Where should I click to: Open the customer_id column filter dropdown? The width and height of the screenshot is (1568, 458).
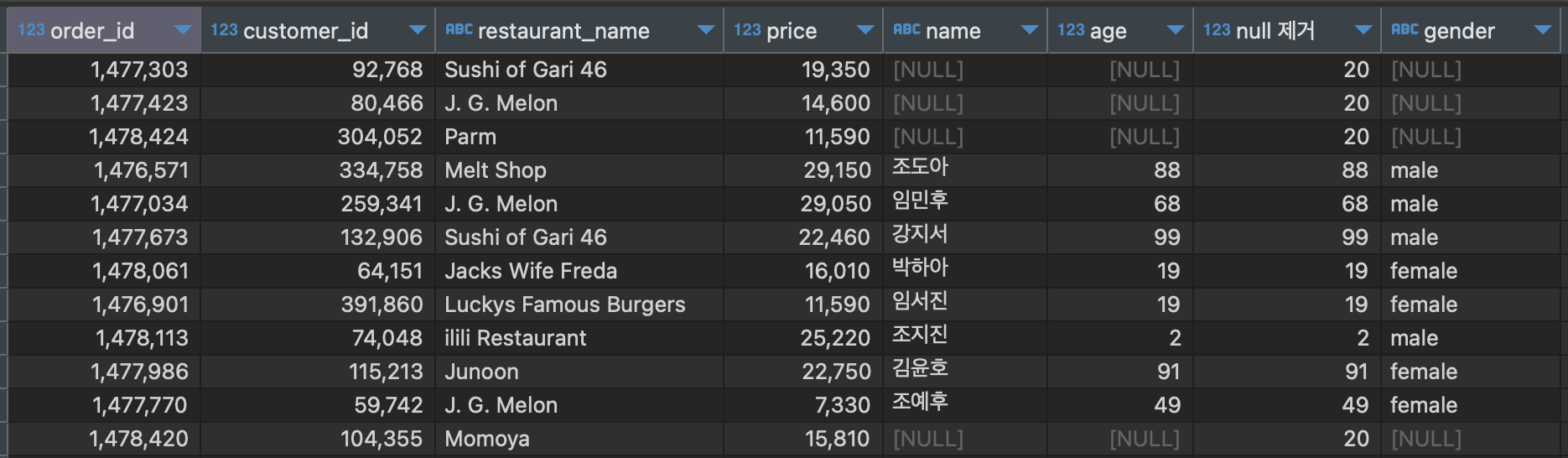pos(417,31)
